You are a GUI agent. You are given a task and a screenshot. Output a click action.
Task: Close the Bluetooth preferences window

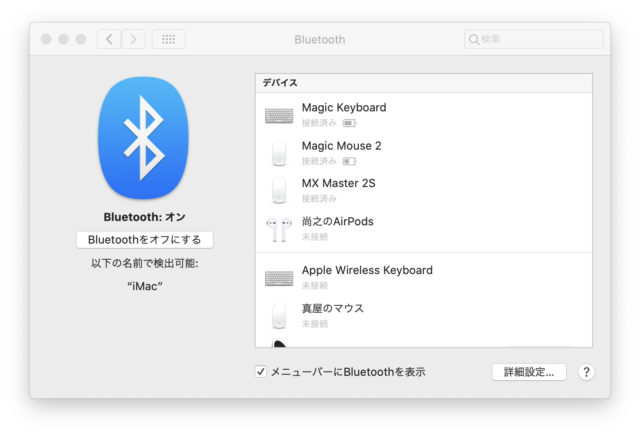tap(46, 39)
